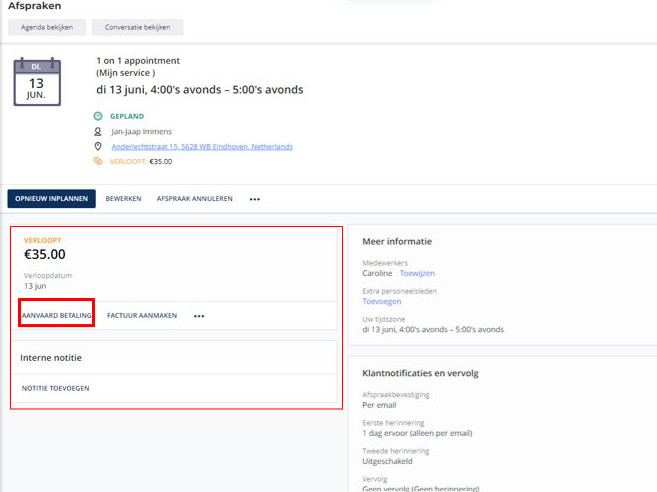Screen dimensions: 657x492
Task: Click the green Gepland status icon
Action: coord(98,116)
